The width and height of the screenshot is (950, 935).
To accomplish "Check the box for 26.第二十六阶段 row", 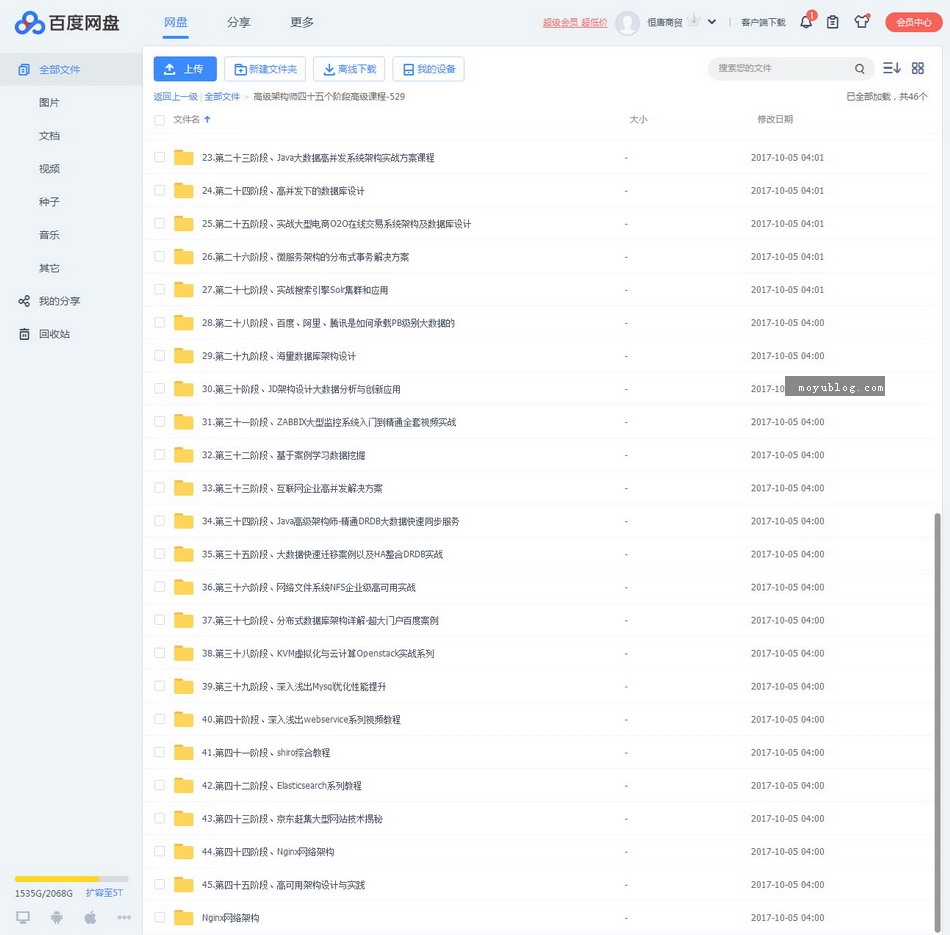I will pyautogui.click(x=159, y=256).
